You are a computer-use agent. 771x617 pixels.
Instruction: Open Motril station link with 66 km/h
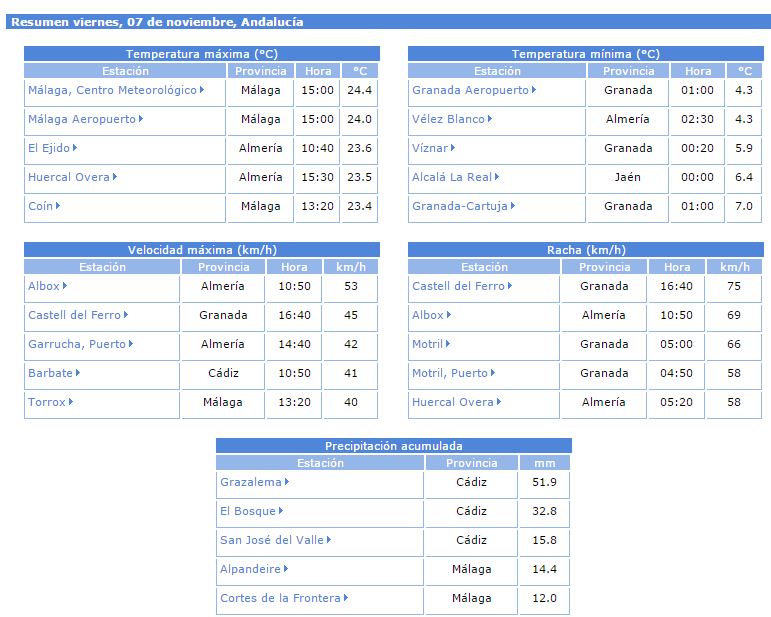(x=431, y=344)
